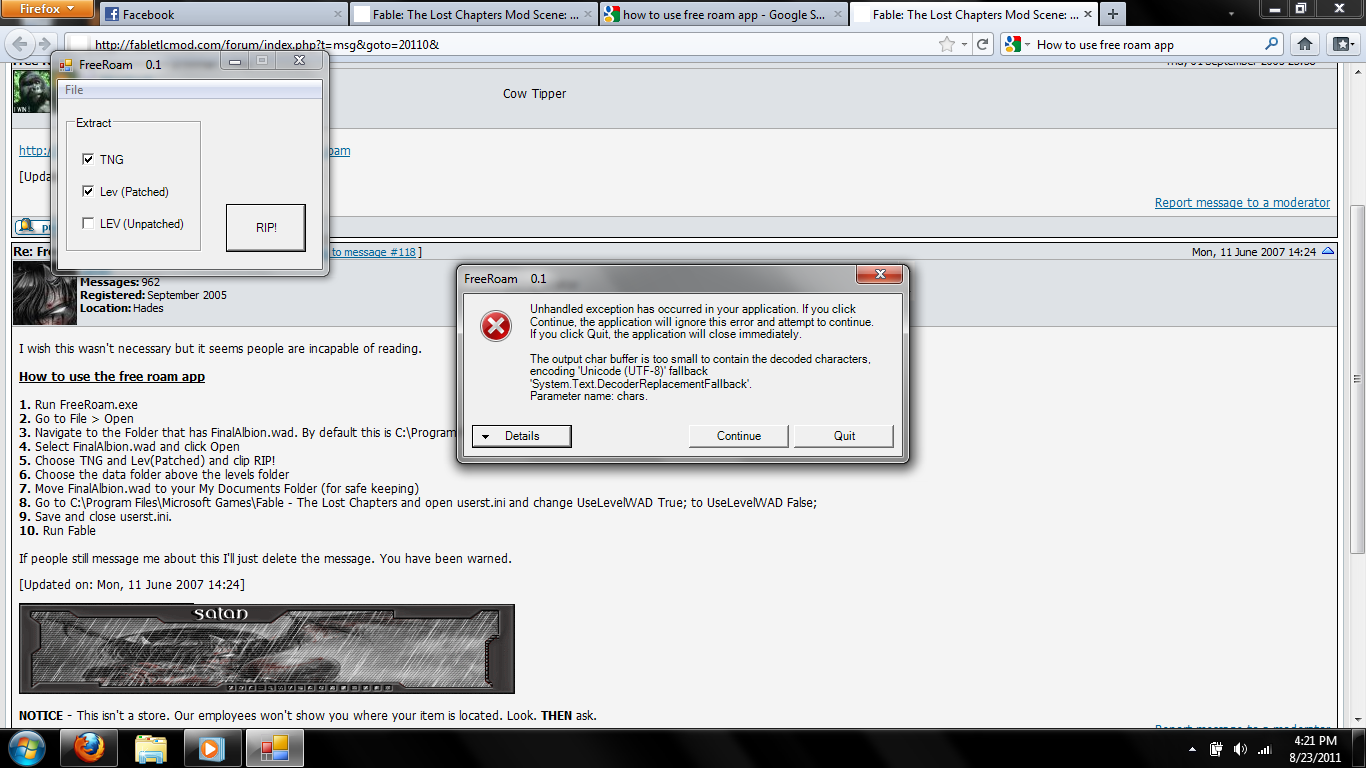Open the orange Firefox menu button
Image resolution: width=1366 pixels, height=768 pixels.
click(48, 10)
